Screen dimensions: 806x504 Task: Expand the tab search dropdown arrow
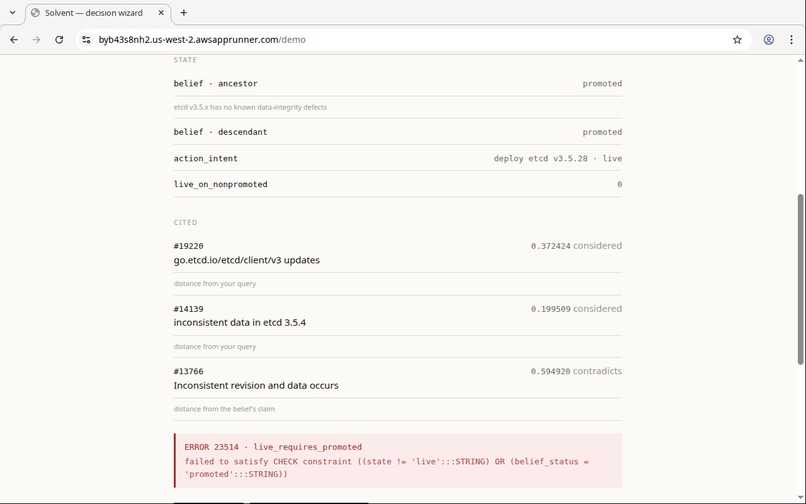12,13
